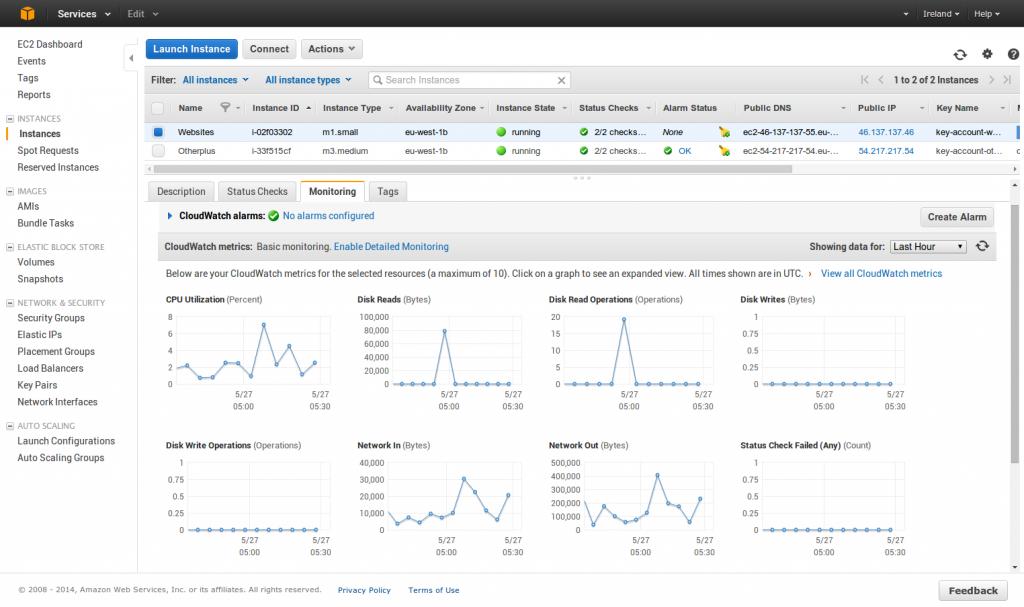Open the Help dropdown menu
Screen dimensions: 1024x607
(987, 14)
